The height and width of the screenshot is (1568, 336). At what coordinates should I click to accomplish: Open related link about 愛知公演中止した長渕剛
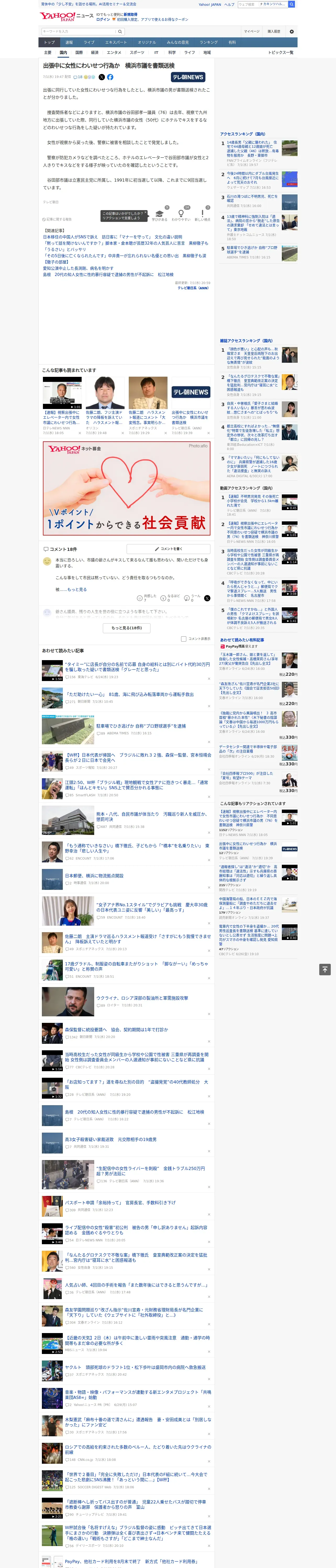coord(78,268)
